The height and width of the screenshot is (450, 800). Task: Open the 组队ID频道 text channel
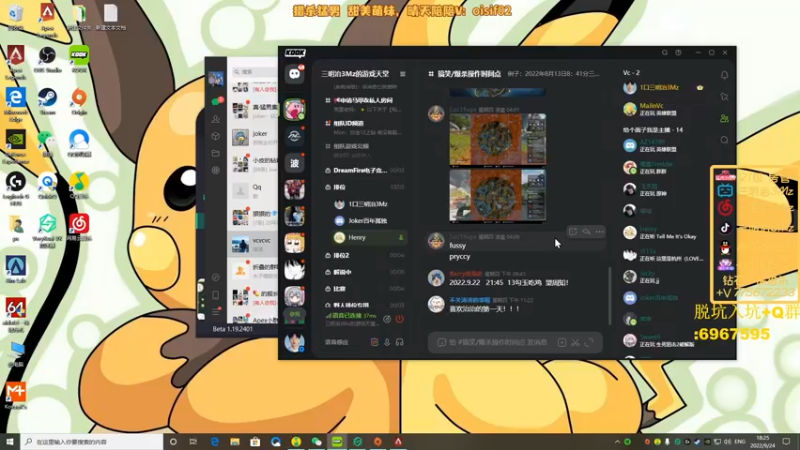(365, 127)
